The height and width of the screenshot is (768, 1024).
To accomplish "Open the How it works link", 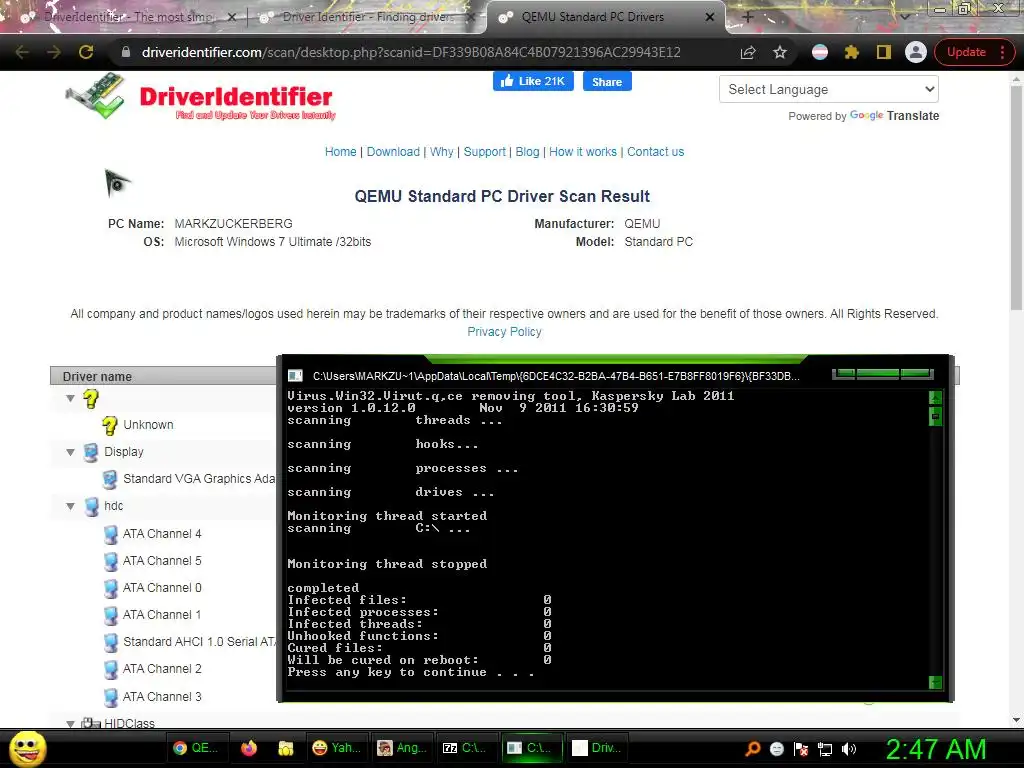I will 583,152.
